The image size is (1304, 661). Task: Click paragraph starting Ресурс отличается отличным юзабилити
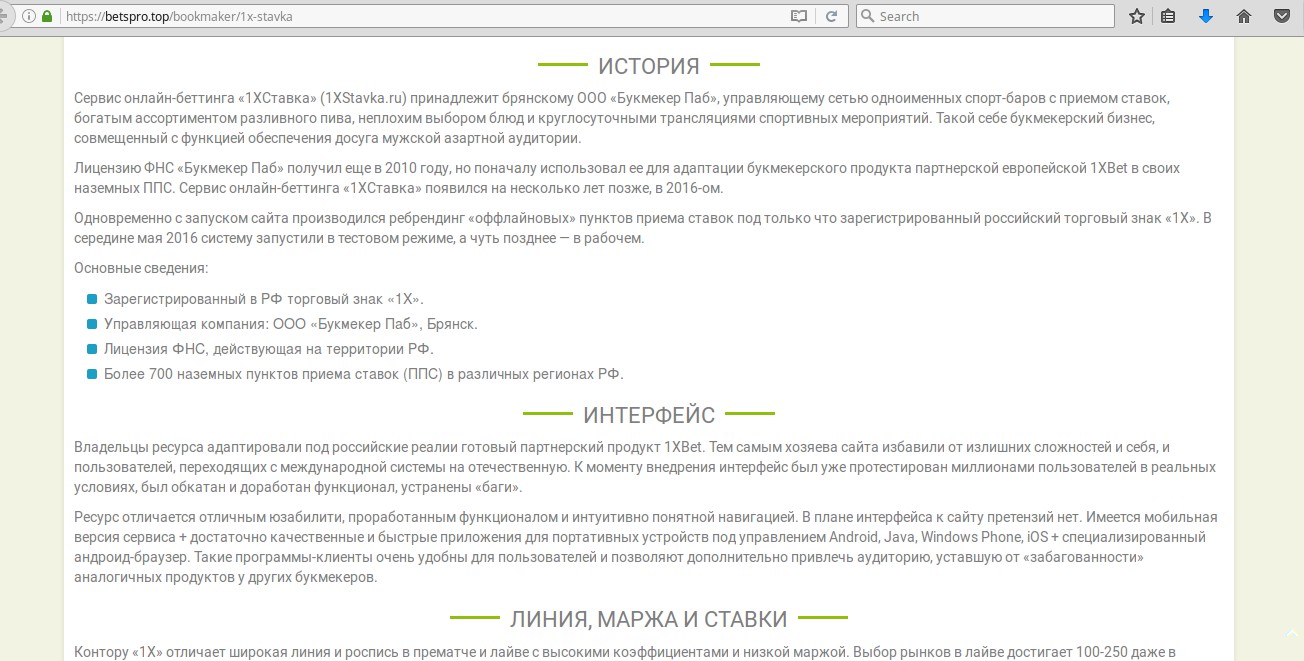pos(646,547)
